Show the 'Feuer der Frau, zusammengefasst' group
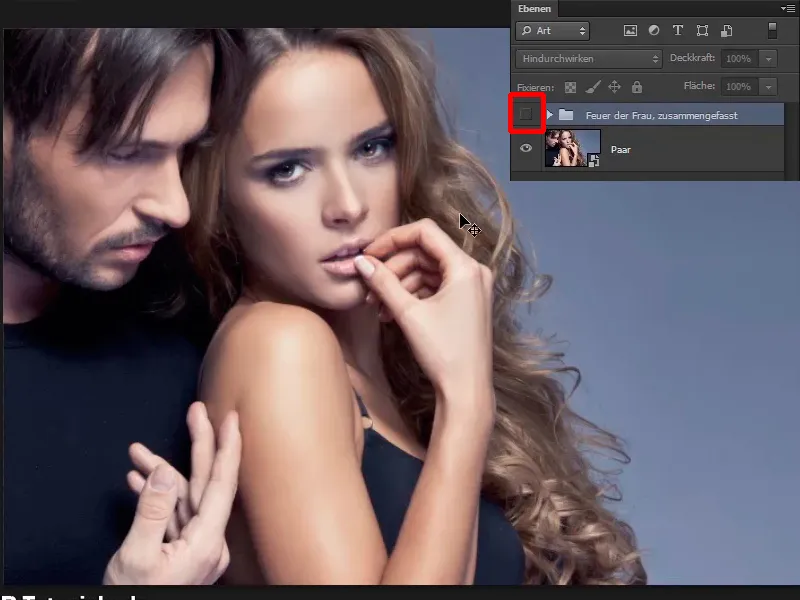800x600 pixels. click(526, 114)
